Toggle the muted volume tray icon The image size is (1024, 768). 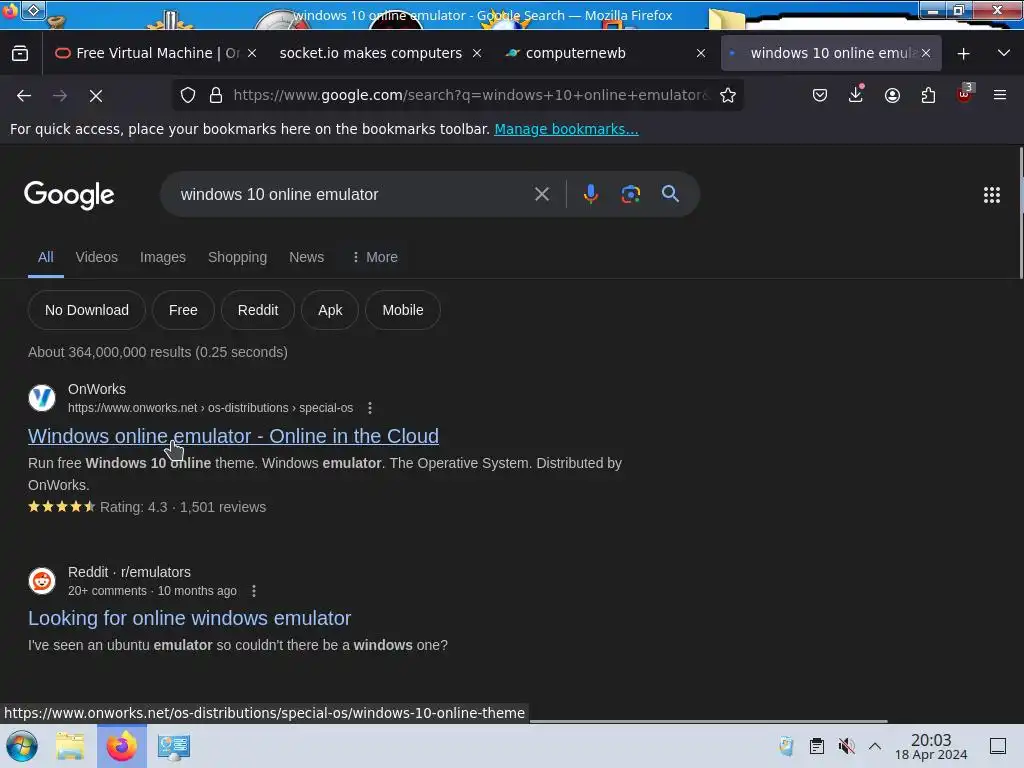click(846, 746)
